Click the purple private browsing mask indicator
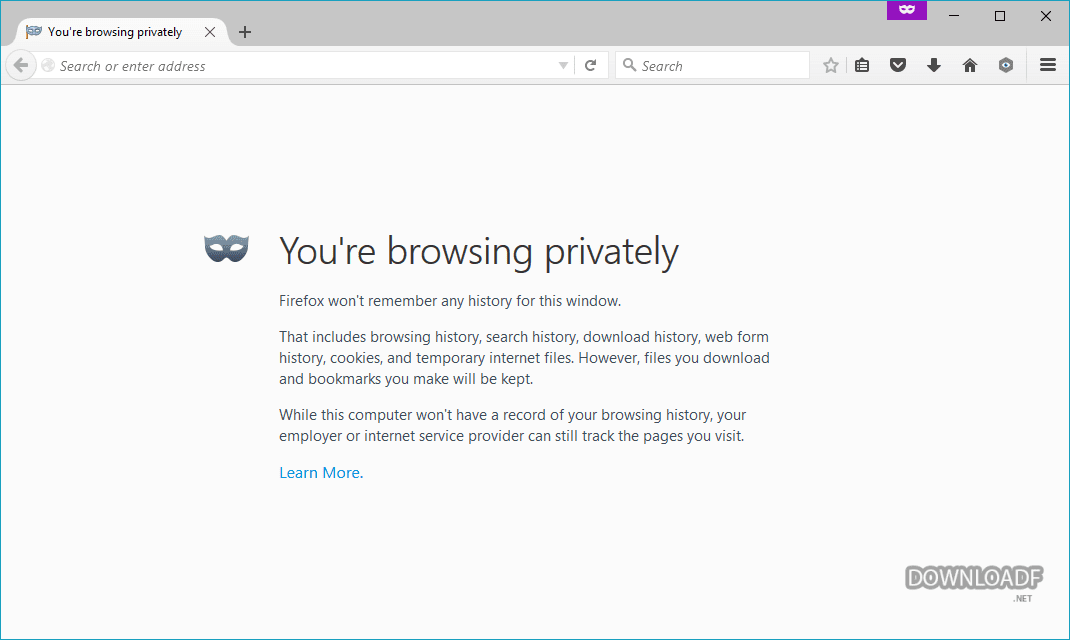Image resolution: width=1070 pixels, height=640 pixels. 907,10
